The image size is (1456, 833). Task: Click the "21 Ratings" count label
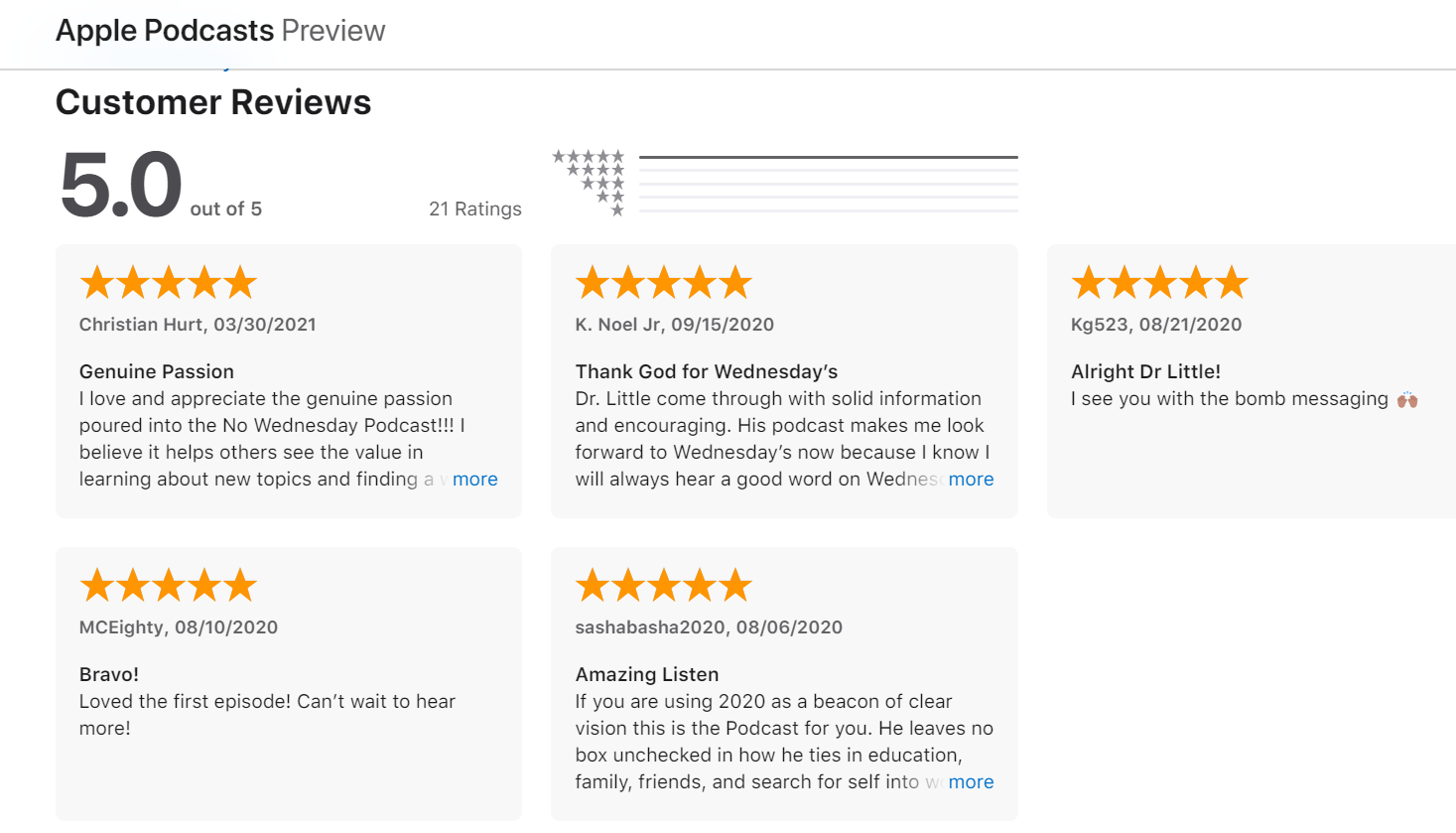pos(474,208)
